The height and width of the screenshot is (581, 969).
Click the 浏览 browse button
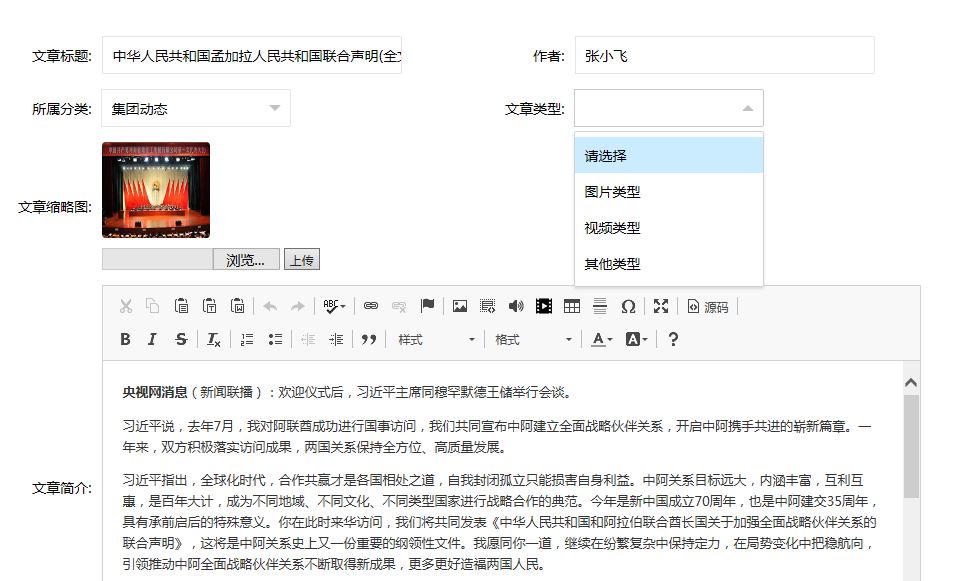pyautogui.click(x=246, y=260)
